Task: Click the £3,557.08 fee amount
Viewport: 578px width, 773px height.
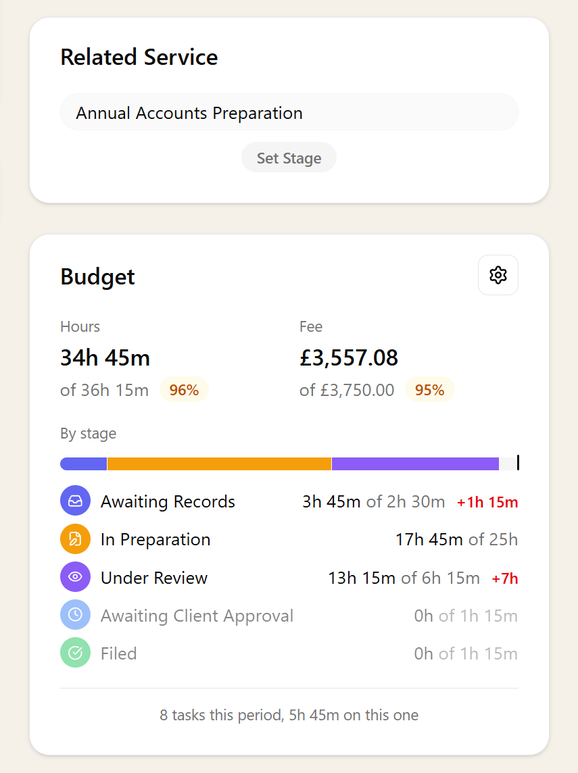Action: (349, 357)
